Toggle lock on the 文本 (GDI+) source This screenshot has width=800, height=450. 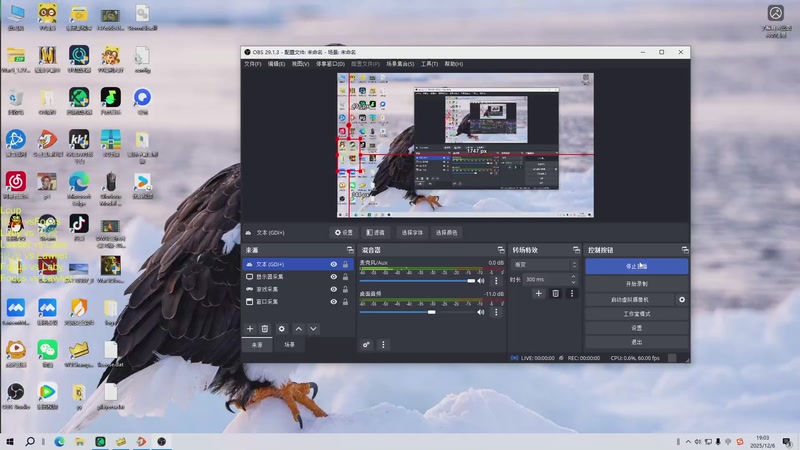345,264
